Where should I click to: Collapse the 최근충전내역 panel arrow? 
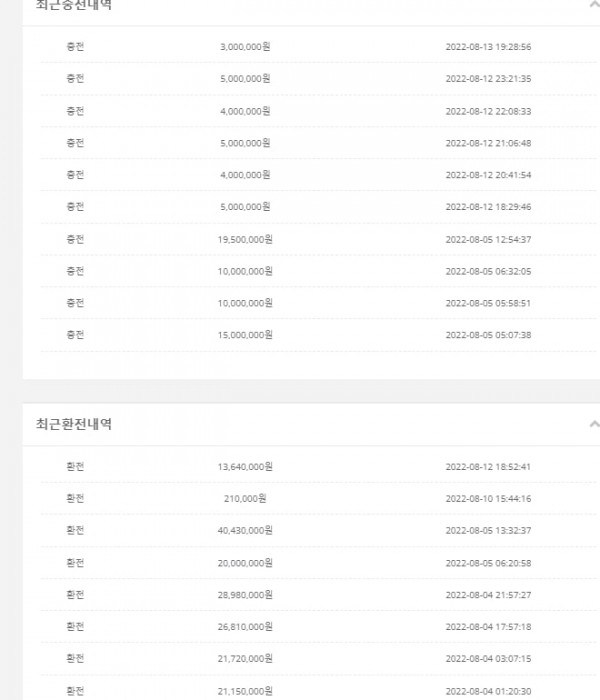point(595,4)
